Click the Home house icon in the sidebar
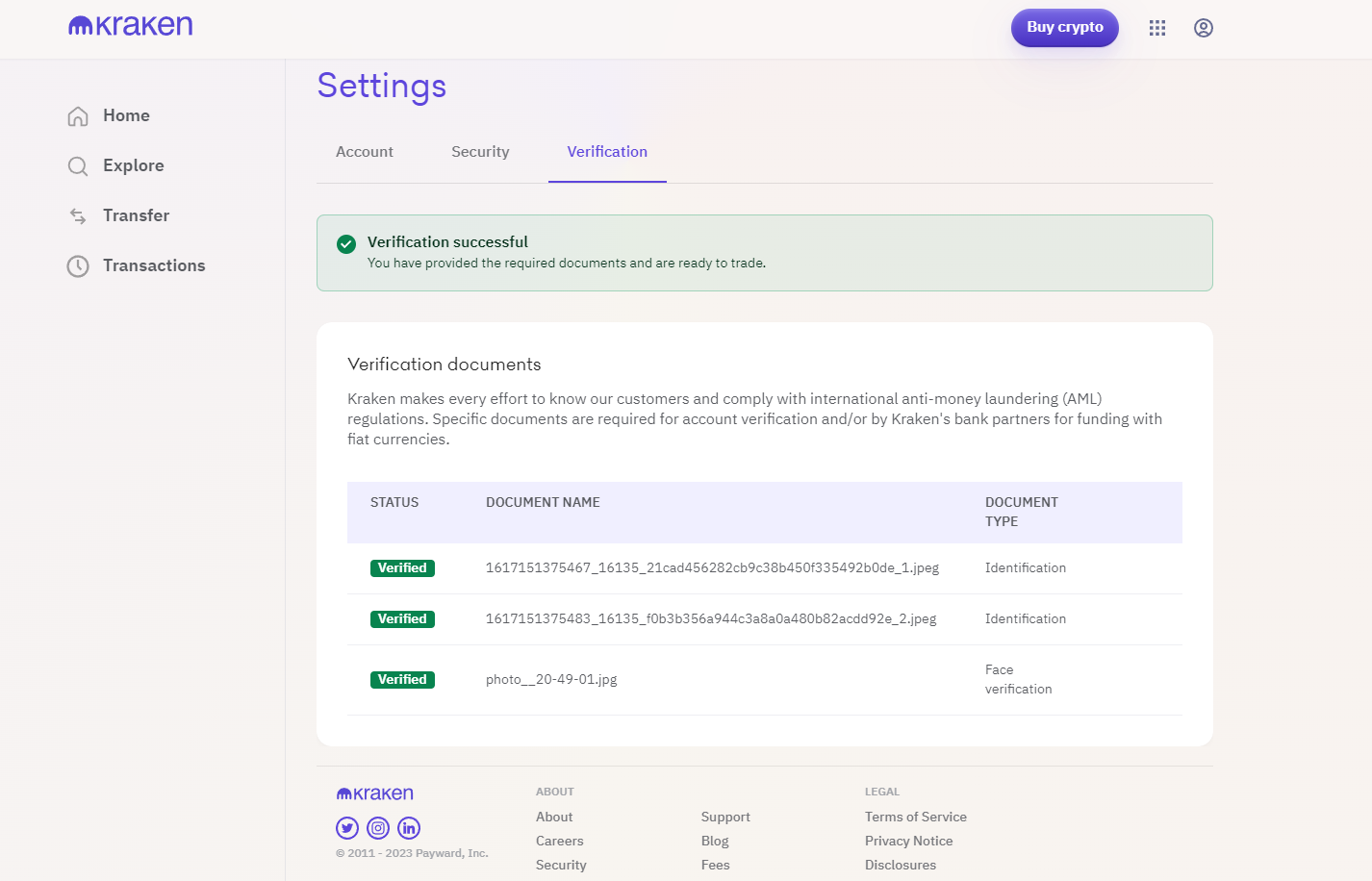Image resolution: width=1372 pixels, height=881 pixels. click(78, 116)
